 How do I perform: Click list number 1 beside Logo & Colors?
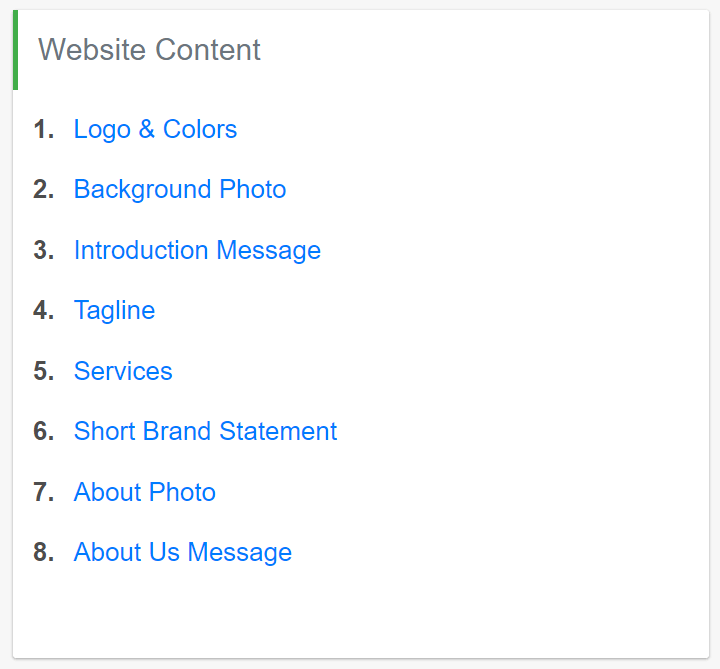[x=44, y=129]
